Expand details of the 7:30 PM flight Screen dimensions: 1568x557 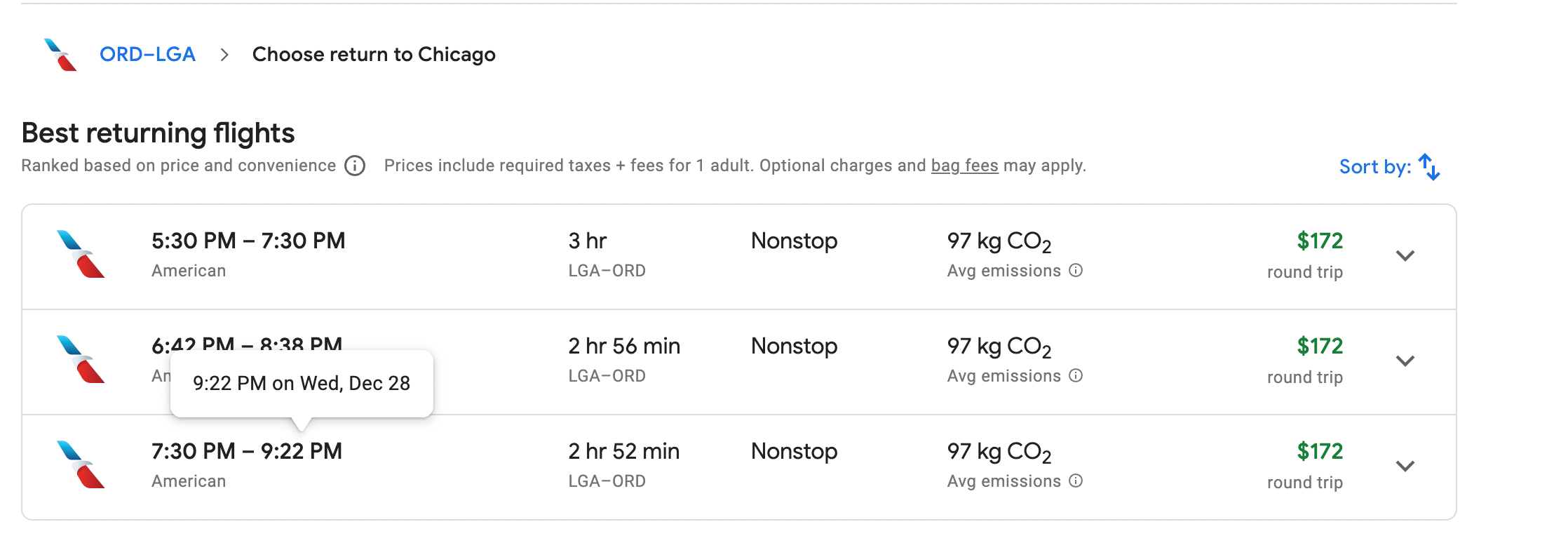coord(1405,466)
